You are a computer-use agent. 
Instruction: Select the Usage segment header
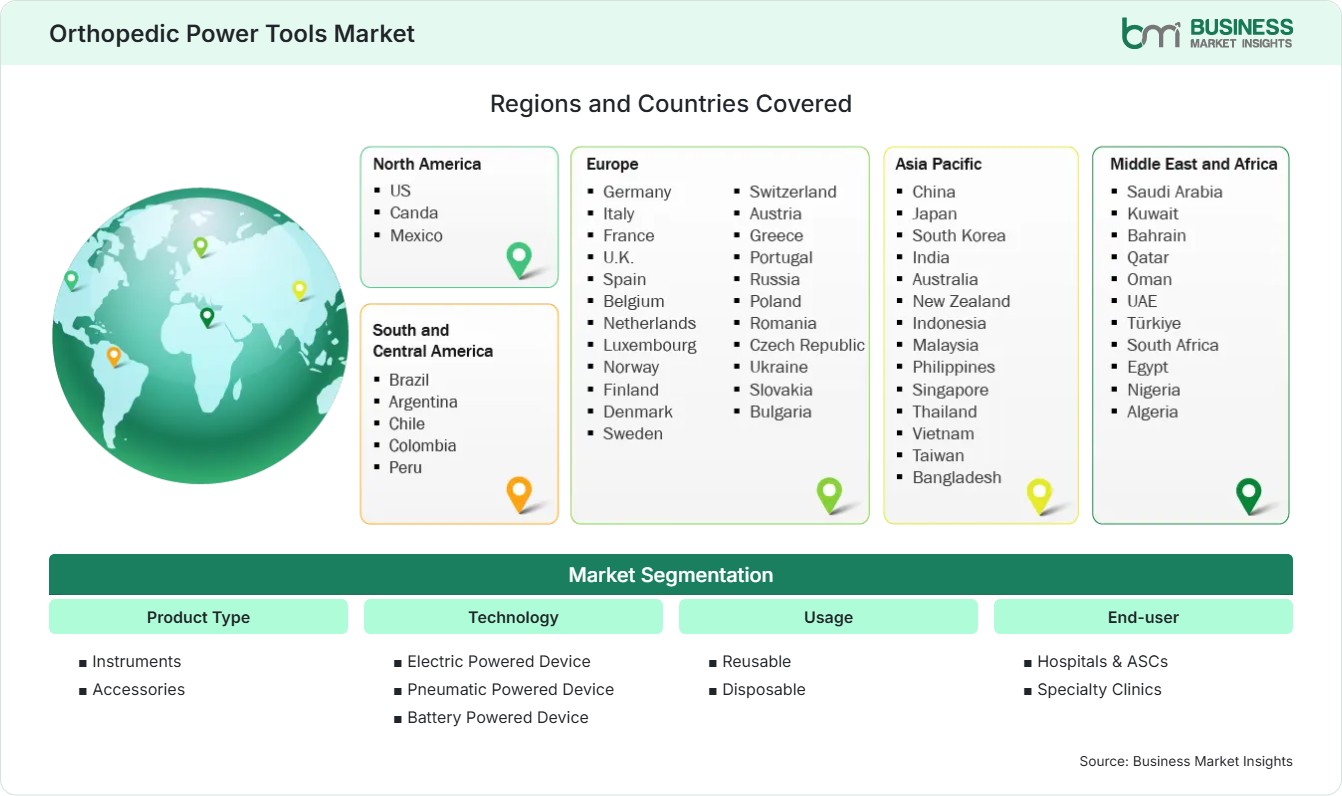828,617
